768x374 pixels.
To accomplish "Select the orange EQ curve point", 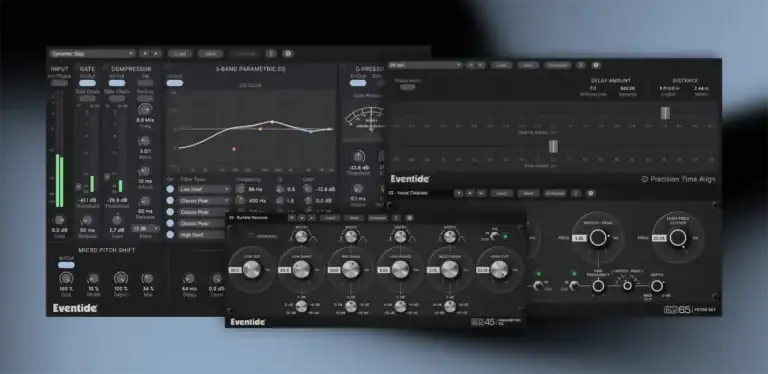I will pyautogui.click(x=260, y=129).
